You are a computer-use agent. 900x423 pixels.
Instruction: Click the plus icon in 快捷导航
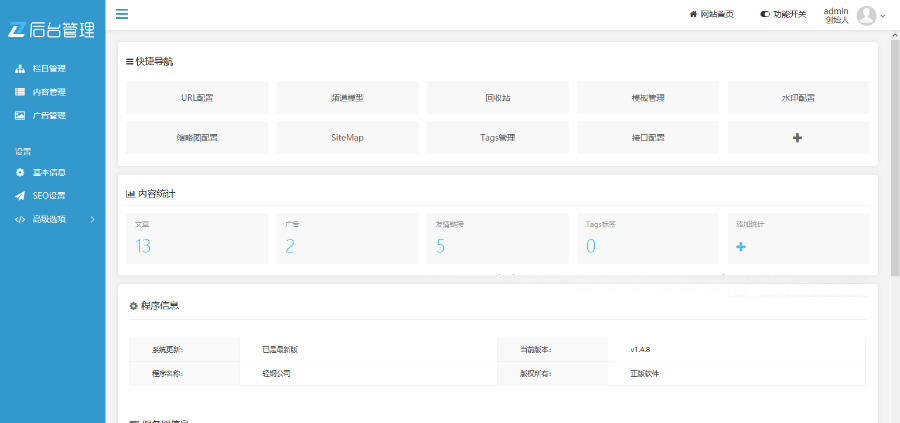[797, 137]
